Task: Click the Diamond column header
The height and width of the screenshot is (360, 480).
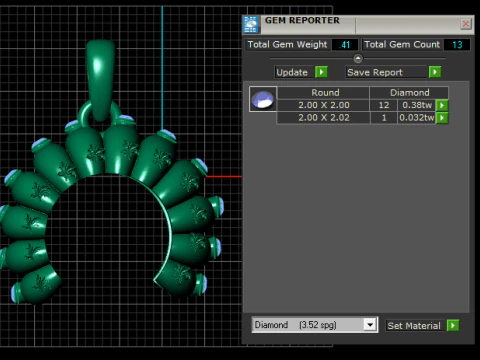Action: coord(409,92)
